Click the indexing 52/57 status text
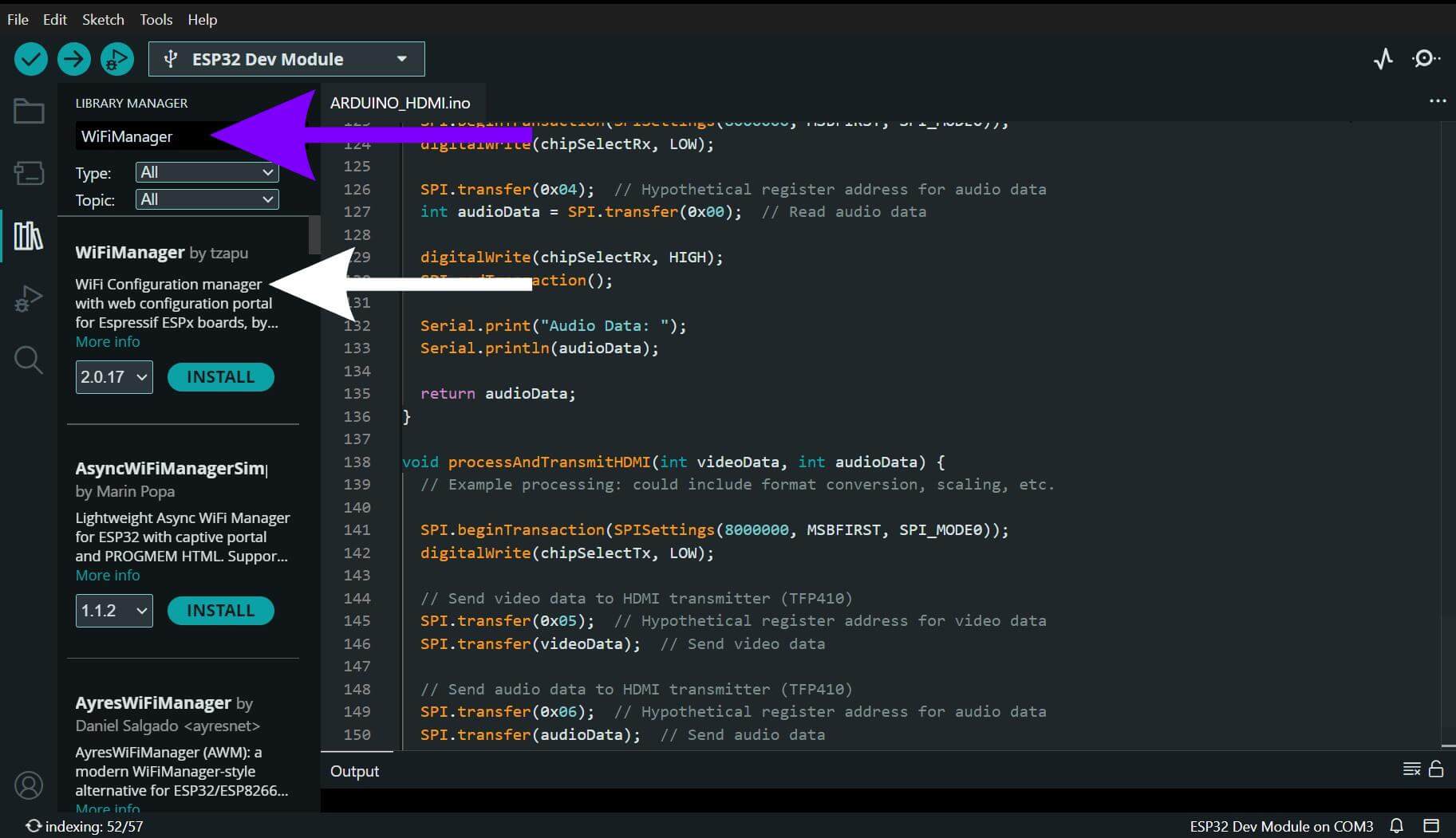1456x838 pixels. pyautogui.click(x=94, y=827)
